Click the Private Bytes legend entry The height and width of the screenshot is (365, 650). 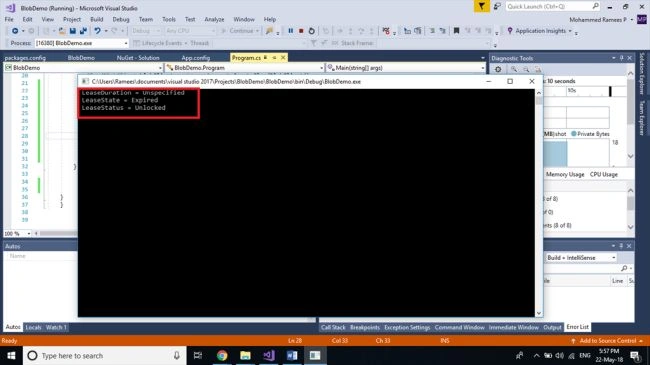[590, 134]
